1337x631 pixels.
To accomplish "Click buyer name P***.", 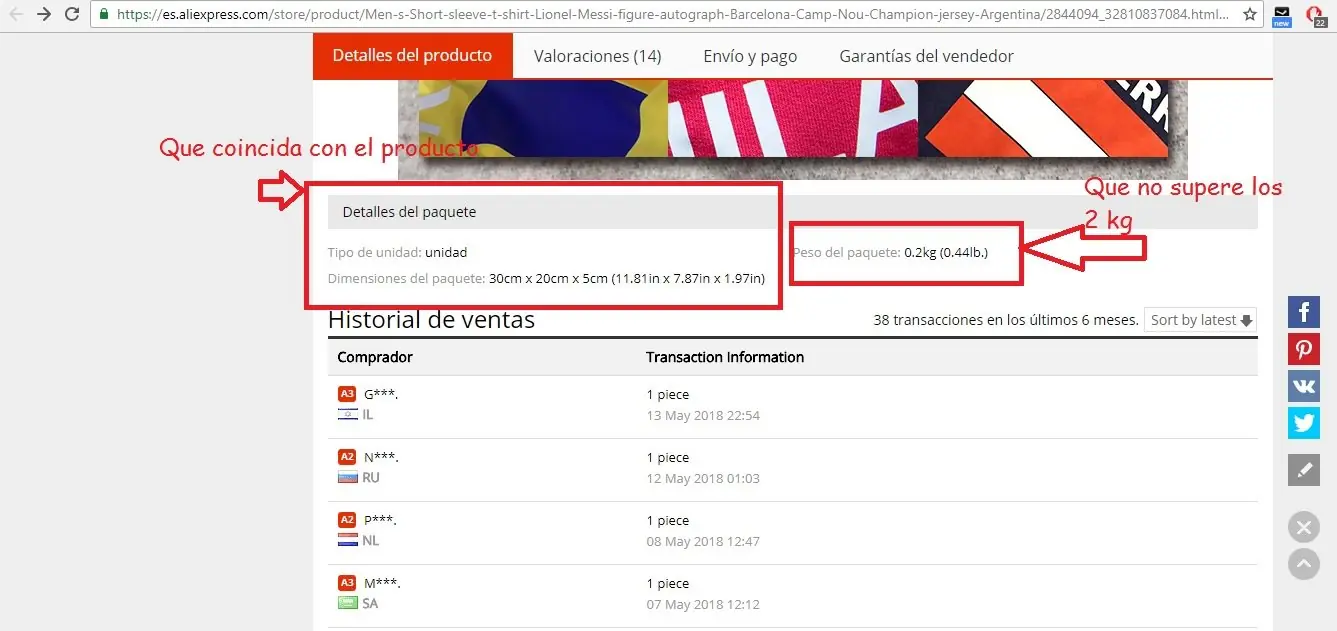I will 381,520.
